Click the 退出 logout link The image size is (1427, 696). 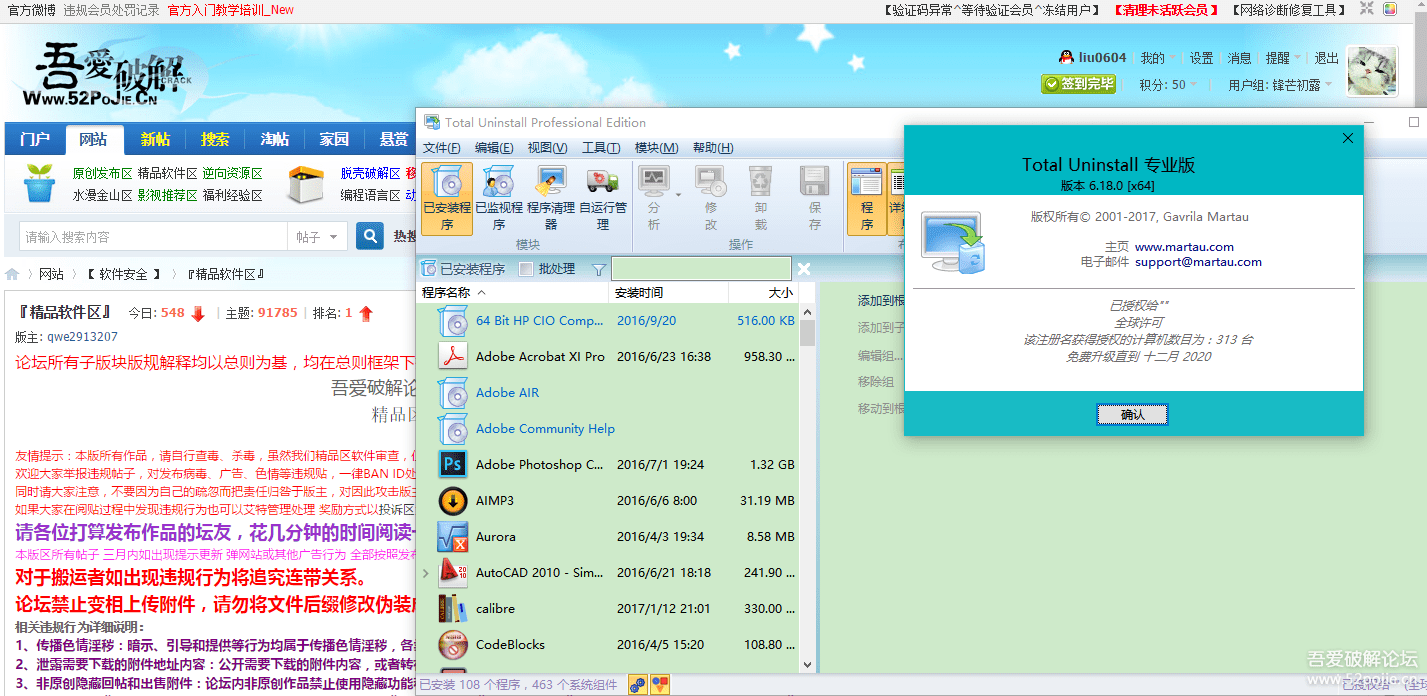click(1326, 58)
